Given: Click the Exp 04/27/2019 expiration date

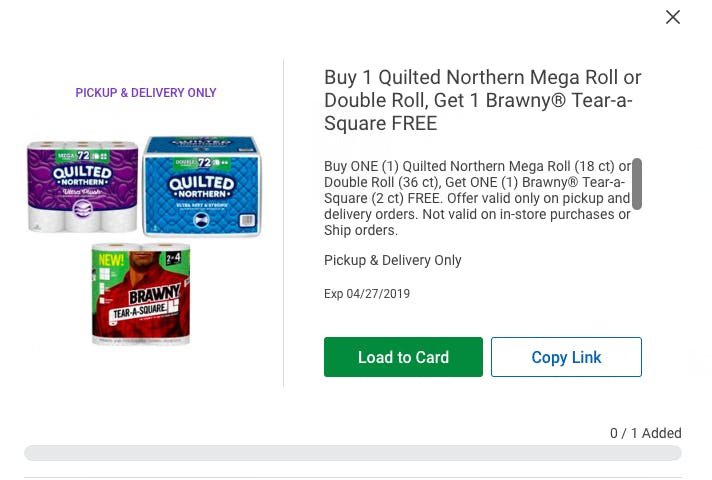Looking at the screenshot, I should click(367, 294).
